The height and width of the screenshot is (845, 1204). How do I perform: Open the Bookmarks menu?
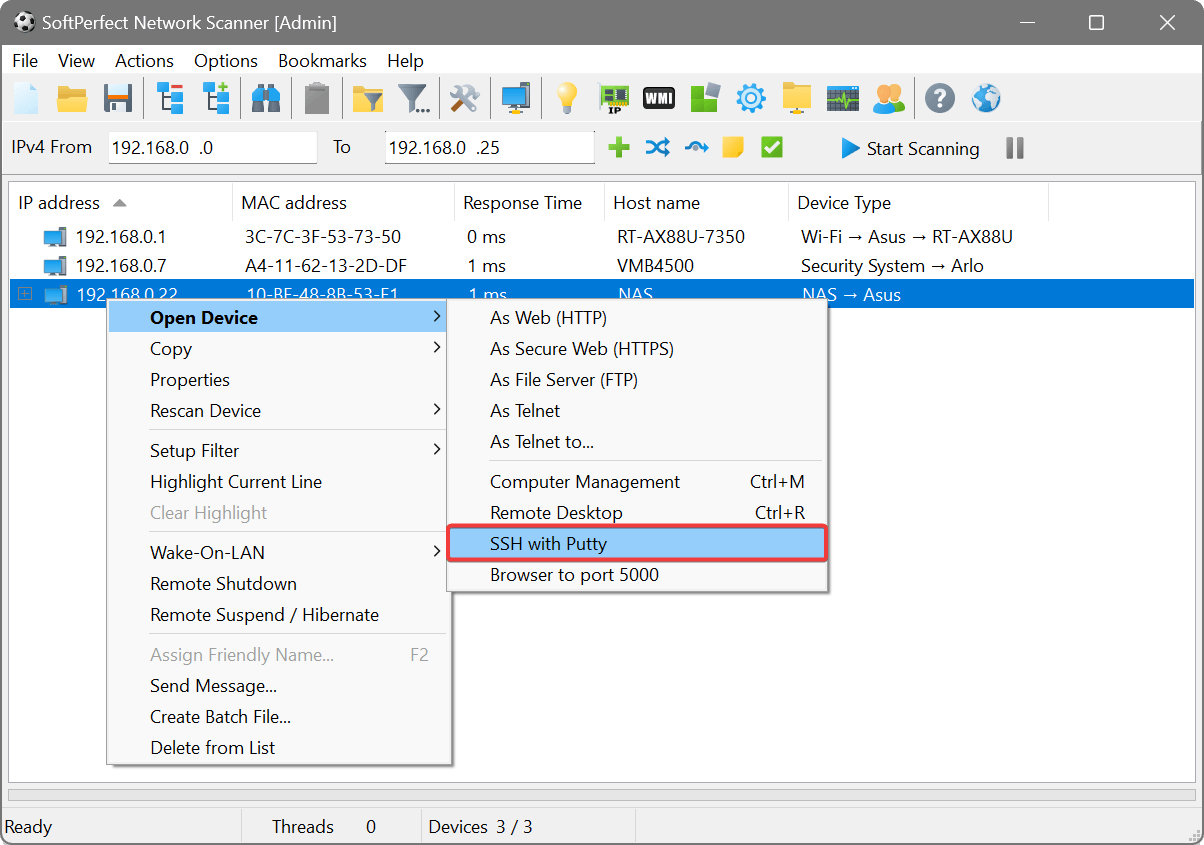[322, 61]
